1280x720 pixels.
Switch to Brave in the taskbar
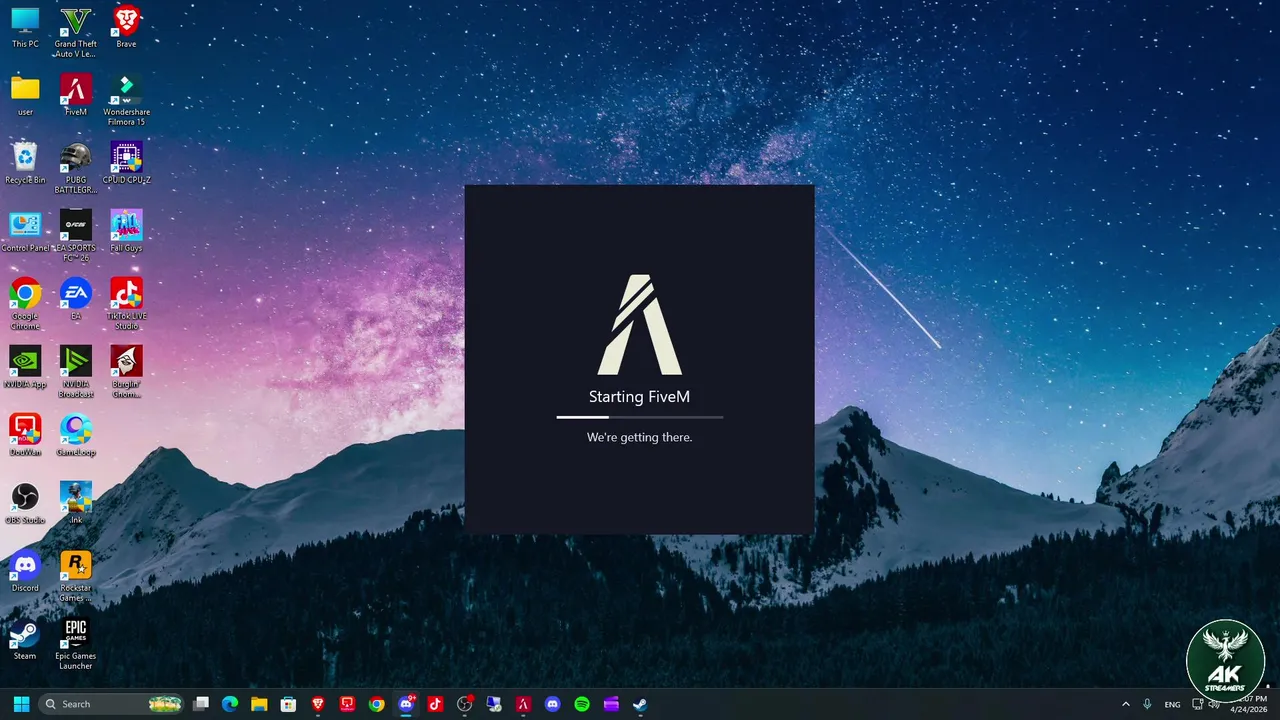[318, 704]
